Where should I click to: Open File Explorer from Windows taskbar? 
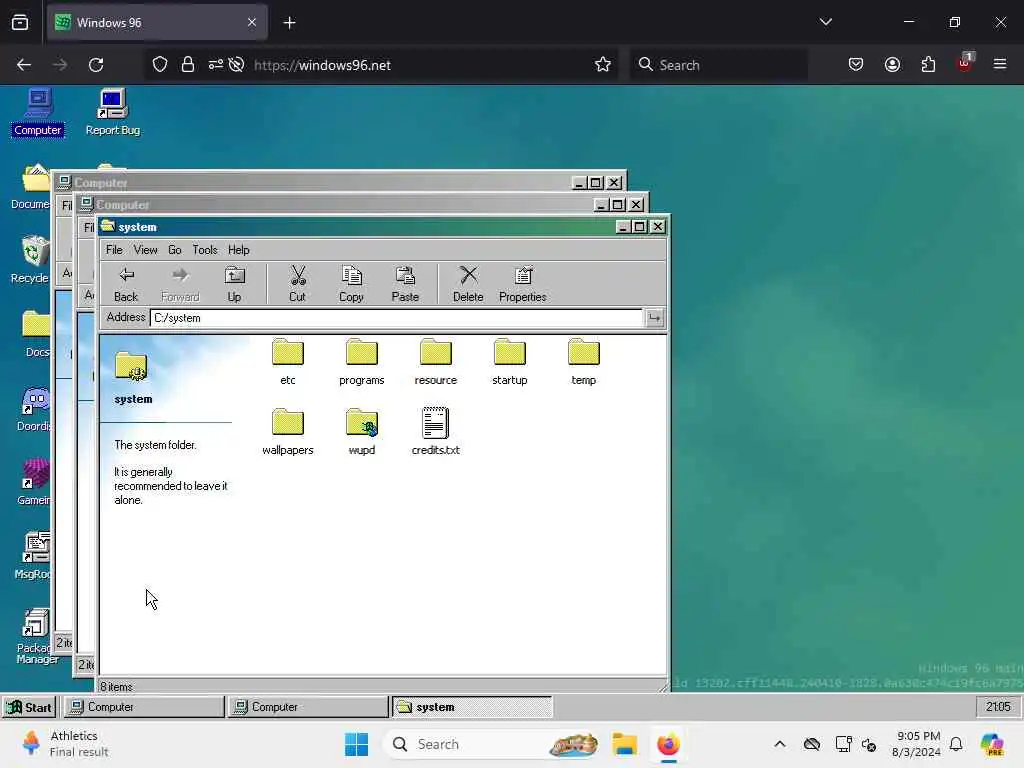pyautogui.click(x=624, y=744)
